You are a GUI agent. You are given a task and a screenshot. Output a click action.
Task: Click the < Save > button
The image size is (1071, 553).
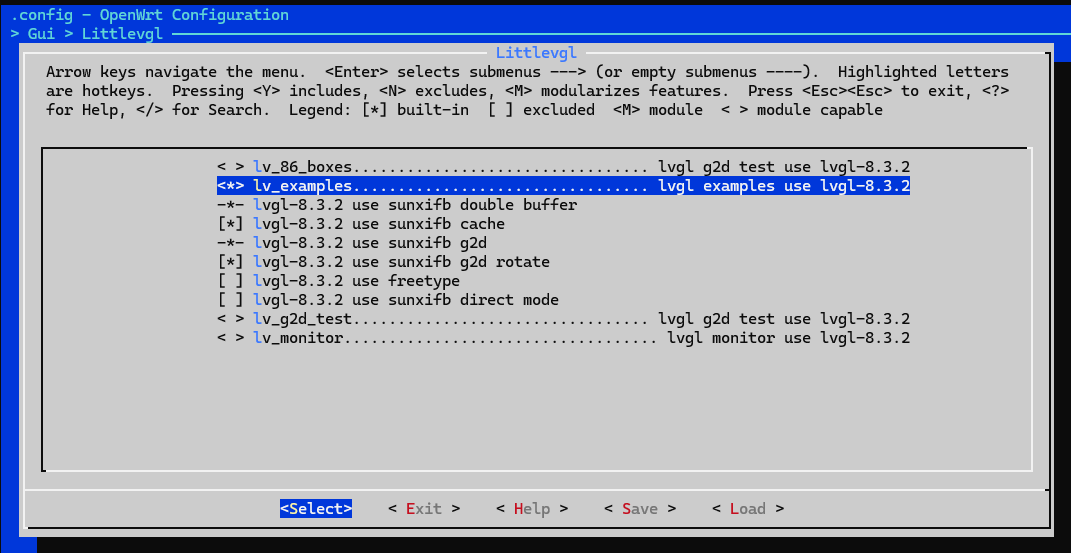pos(640,509)
